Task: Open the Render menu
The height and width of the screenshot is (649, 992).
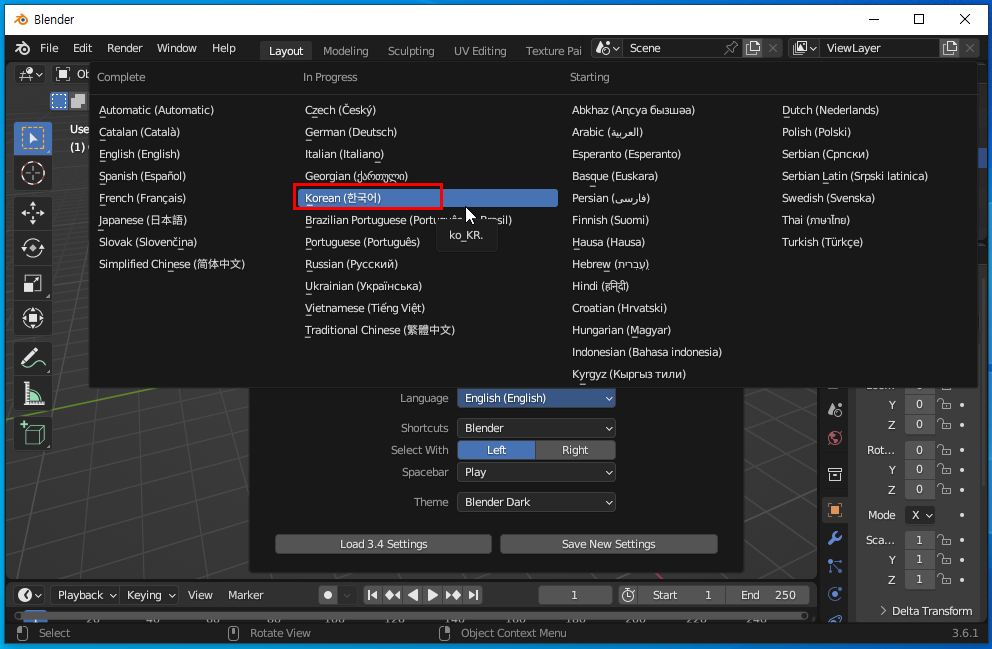Action: pos(125,48)
